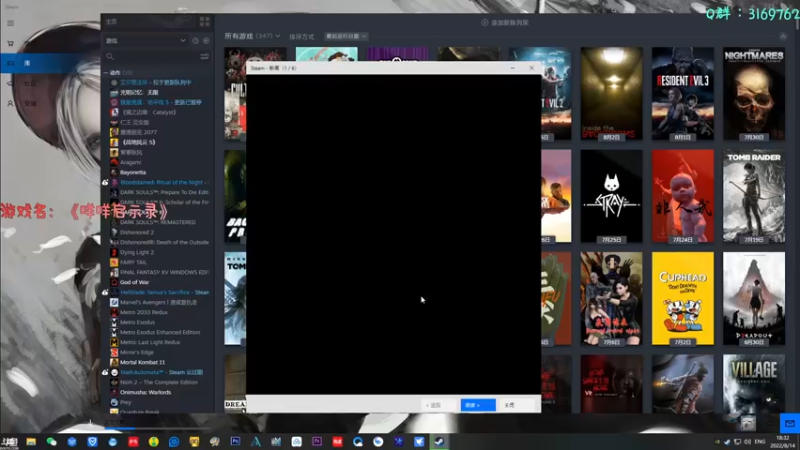Click the close text button in news dialog
The height and width of the screenshot is (450, 800).
pos(510,405)
